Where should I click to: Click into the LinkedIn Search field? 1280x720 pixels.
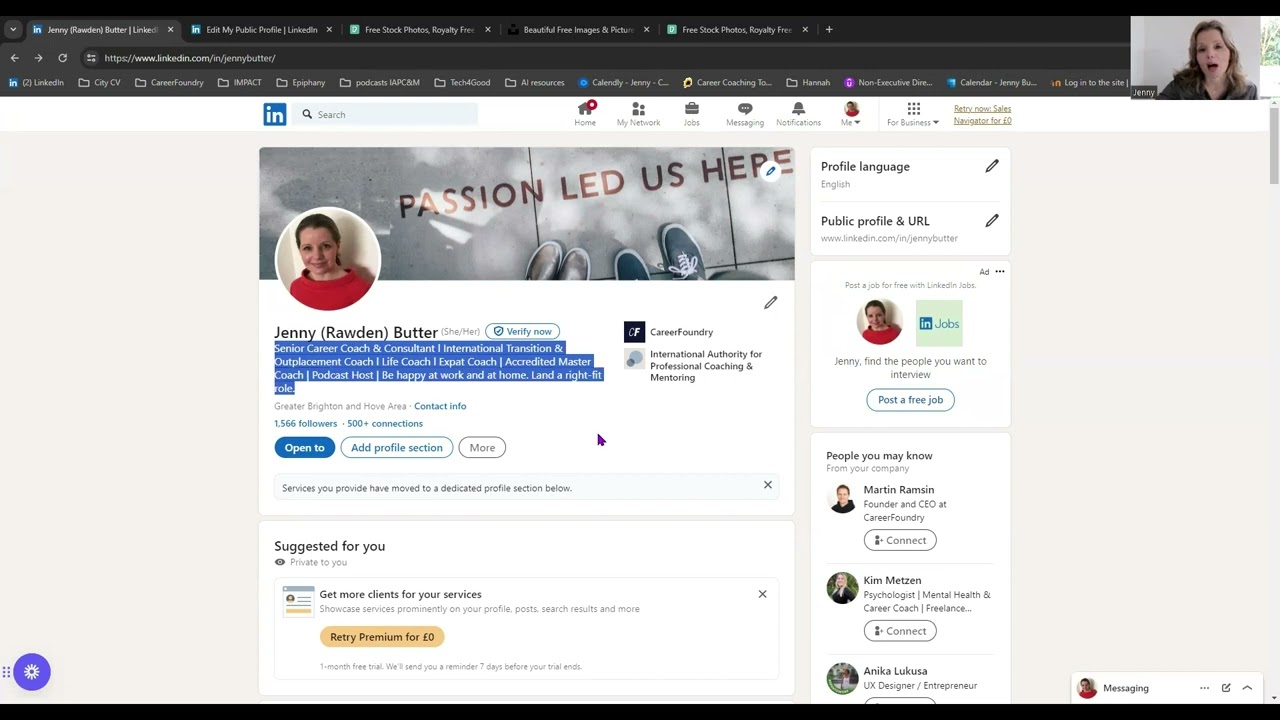coord(387,114)
